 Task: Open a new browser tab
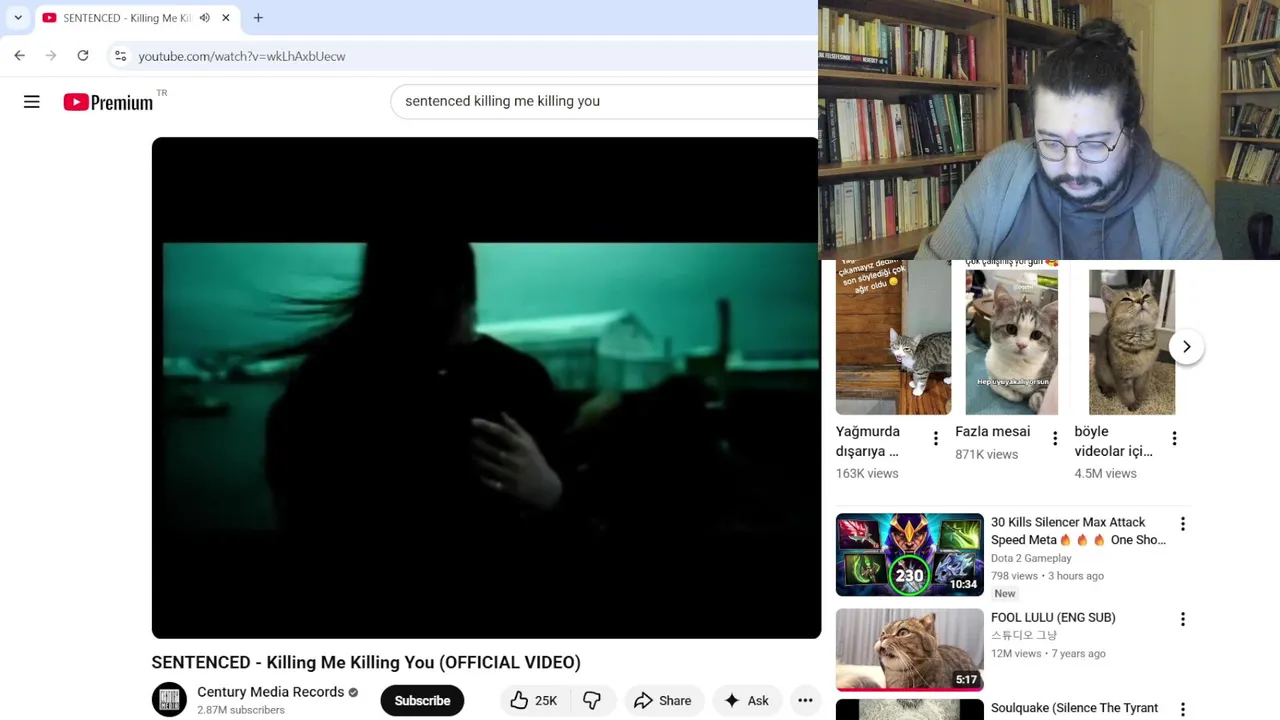(x=258, y=18)
